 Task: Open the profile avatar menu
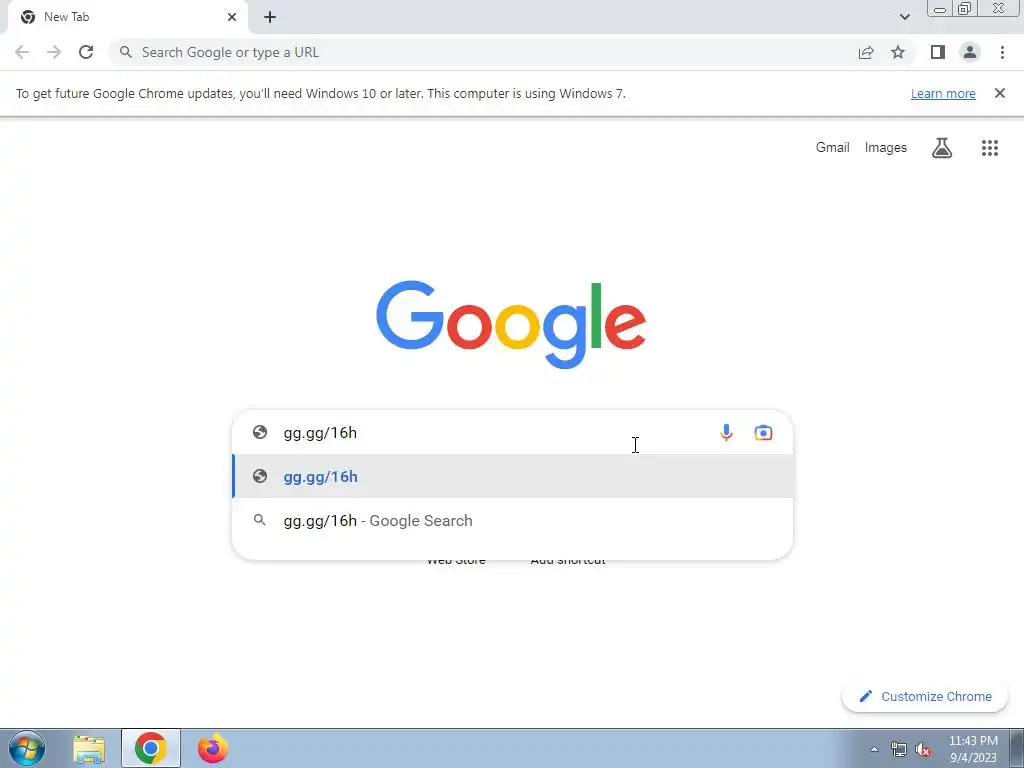[970, 52]
